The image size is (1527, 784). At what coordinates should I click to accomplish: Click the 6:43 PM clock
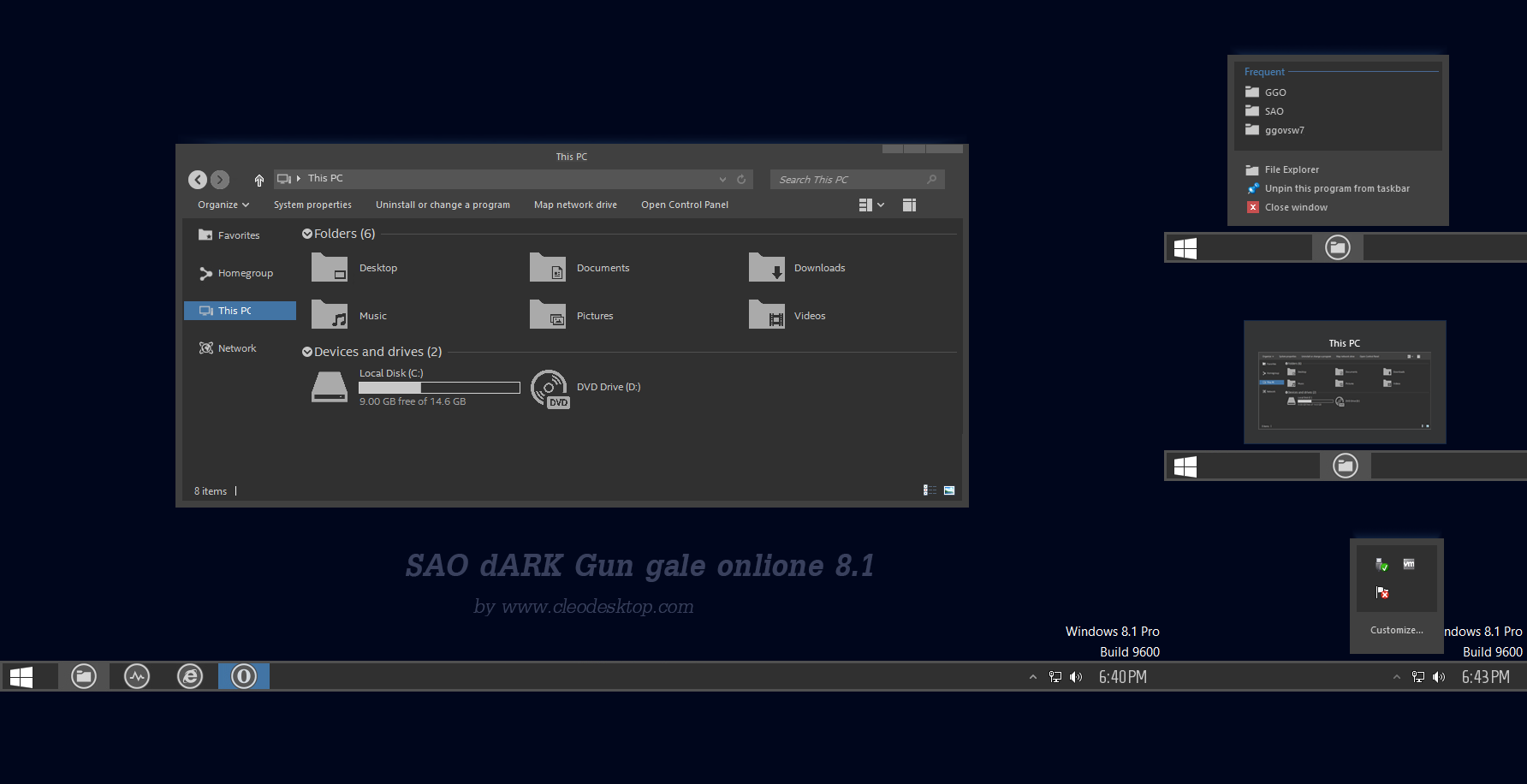pyautogui.click(x=1486, y=677)
